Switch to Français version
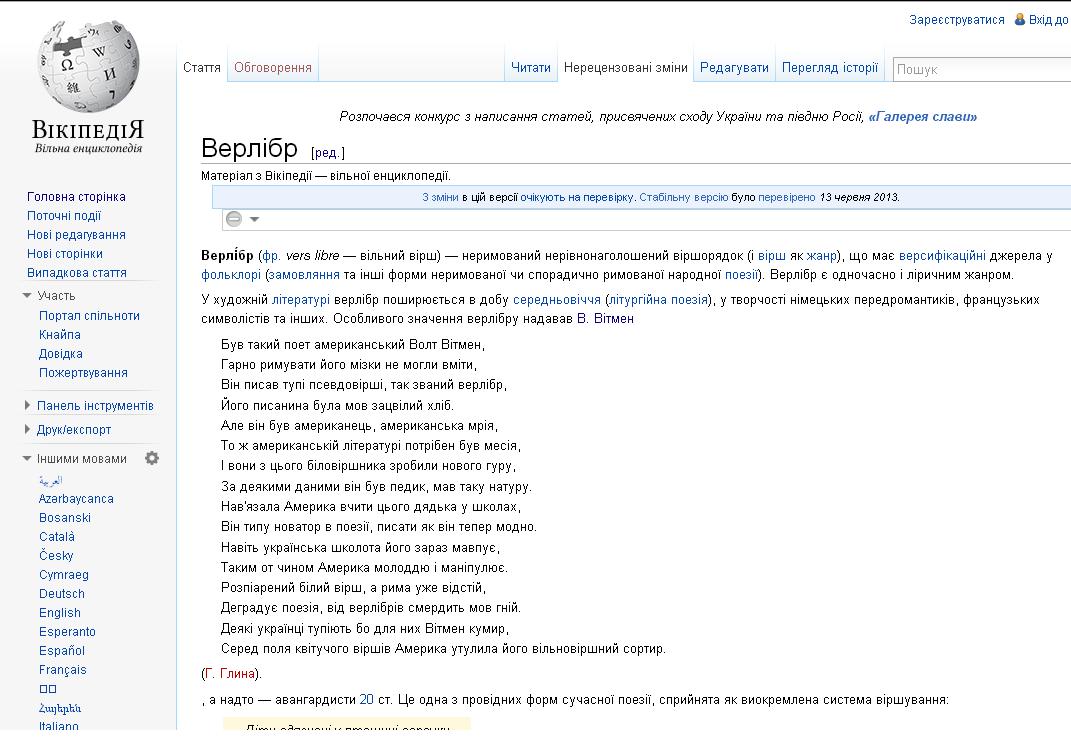The height and width of the screenshot is (738, 1071). (x=62, y=670)
